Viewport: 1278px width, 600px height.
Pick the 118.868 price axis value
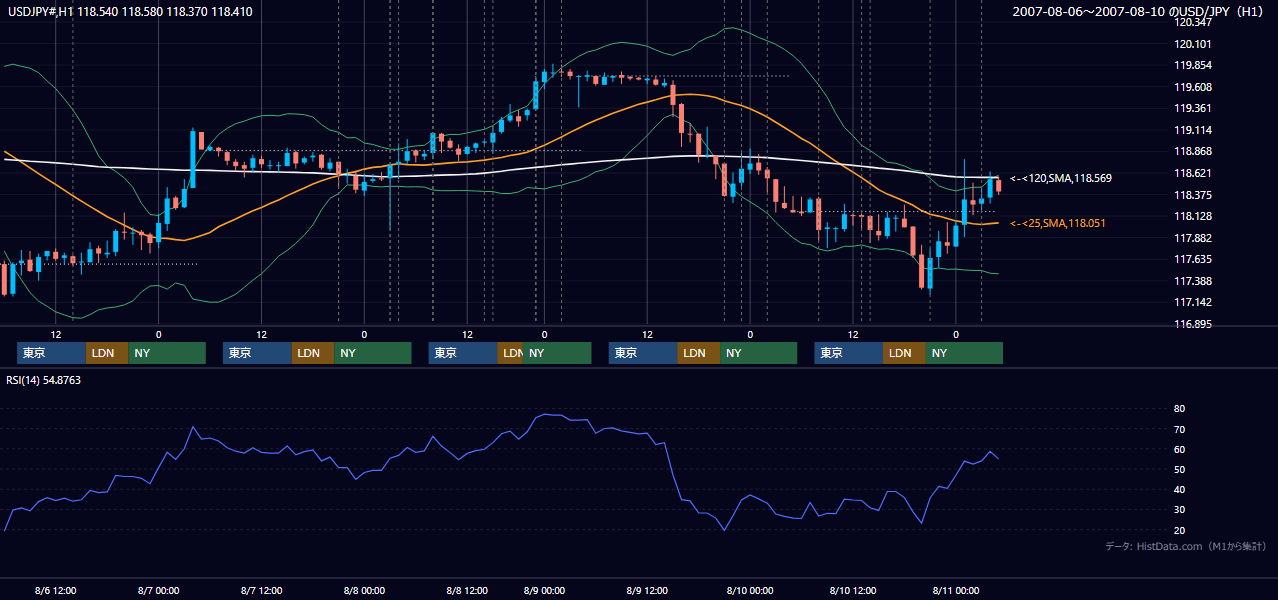(1194, 152)
